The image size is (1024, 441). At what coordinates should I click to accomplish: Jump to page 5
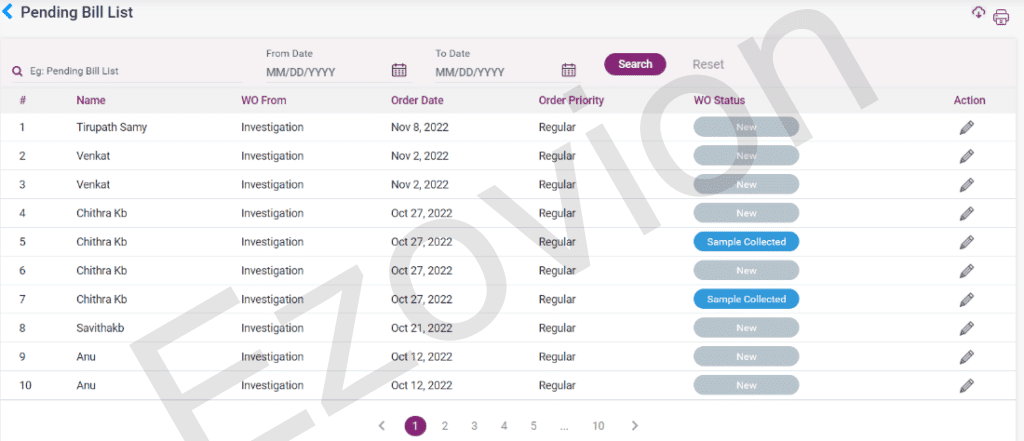tap(534, 426)
